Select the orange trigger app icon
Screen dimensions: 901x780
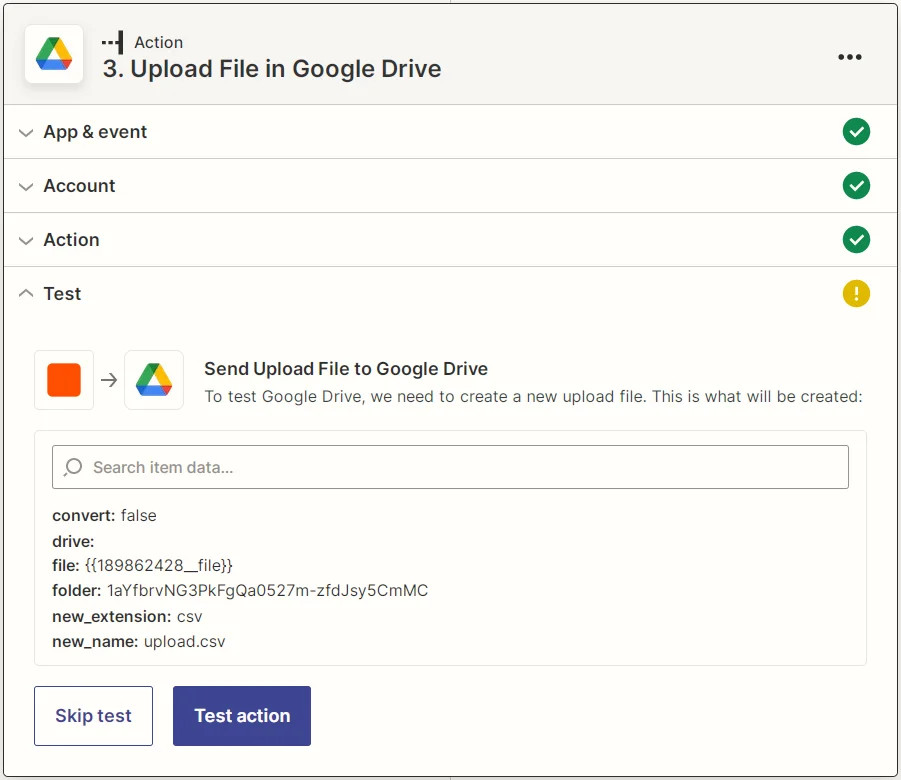coord(64,380)
